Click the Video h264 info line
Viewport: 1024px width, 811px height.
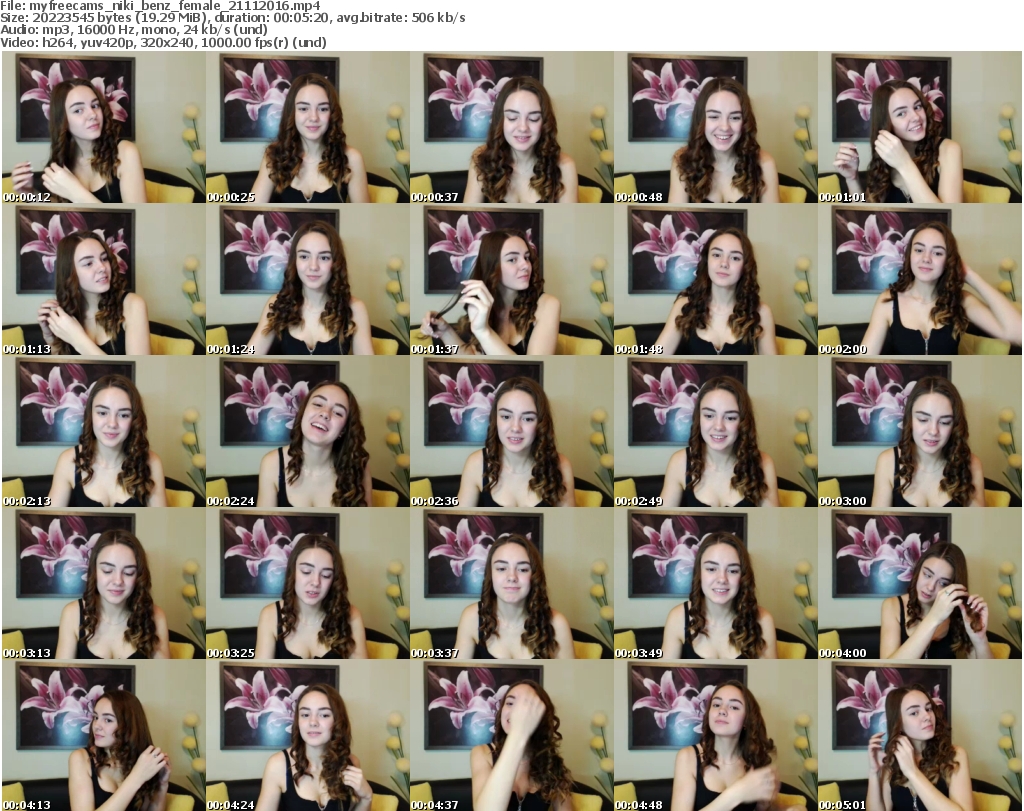(163, 42)
